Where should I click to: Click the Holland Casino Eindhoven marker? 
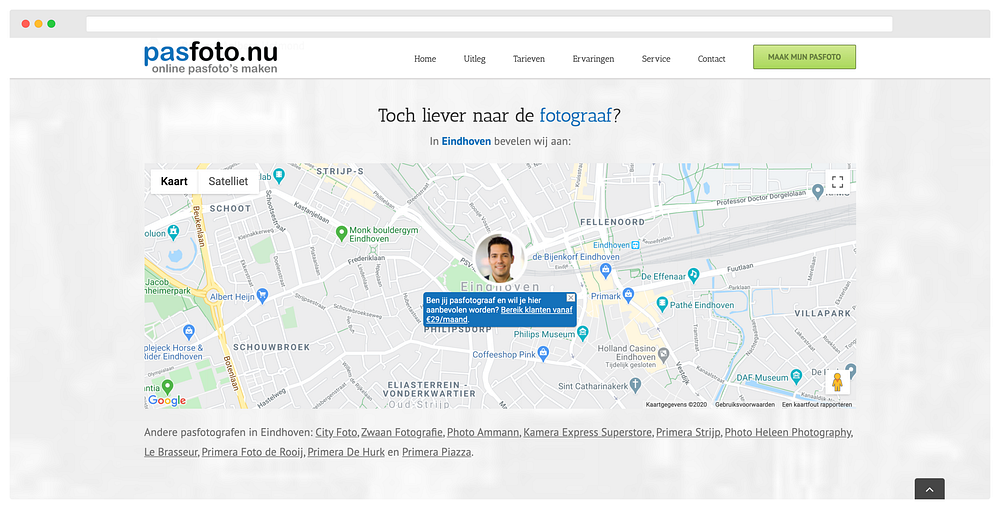(x=663, y=353)
